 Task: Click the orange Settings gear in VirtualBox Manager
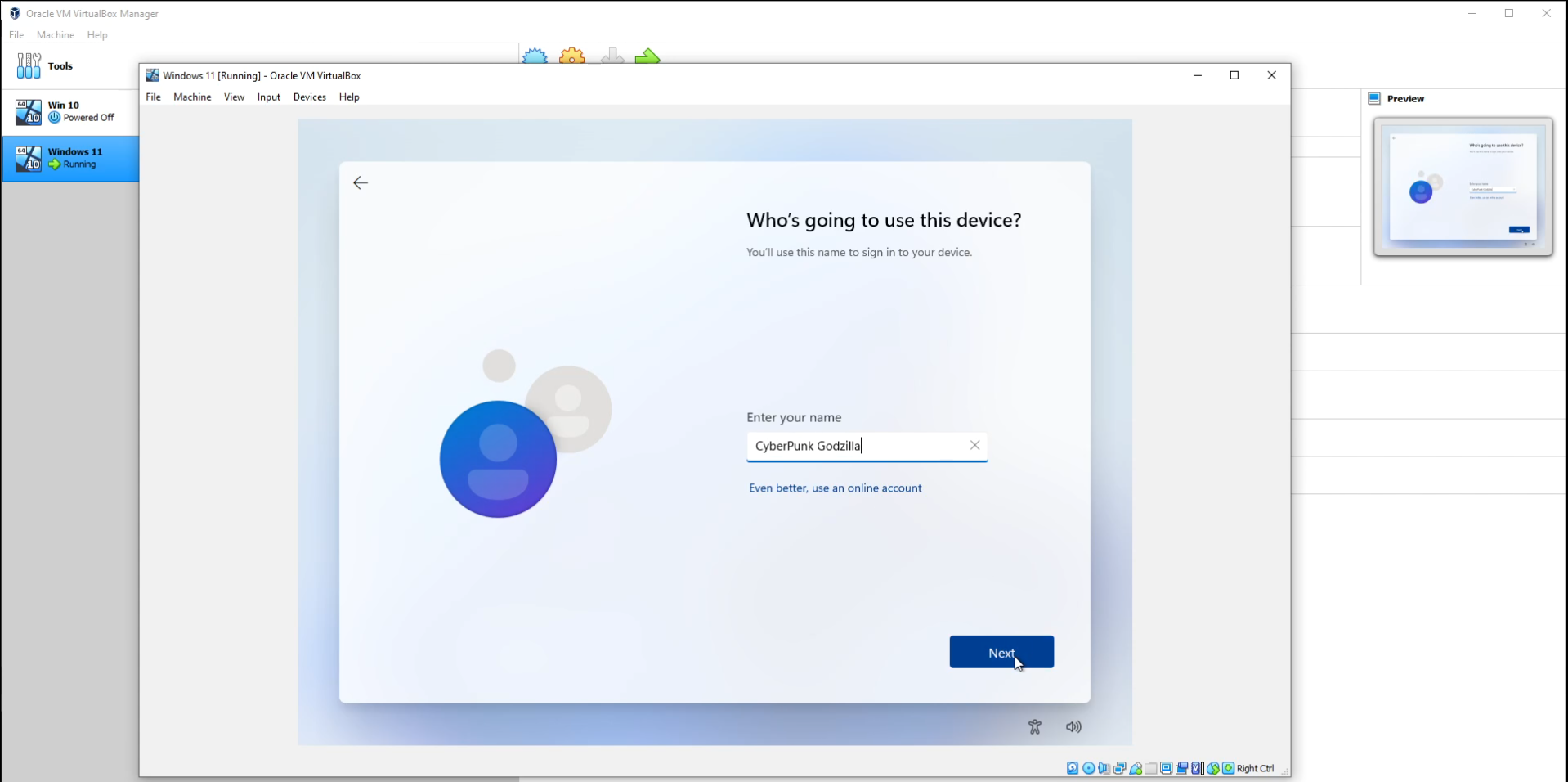571,55
